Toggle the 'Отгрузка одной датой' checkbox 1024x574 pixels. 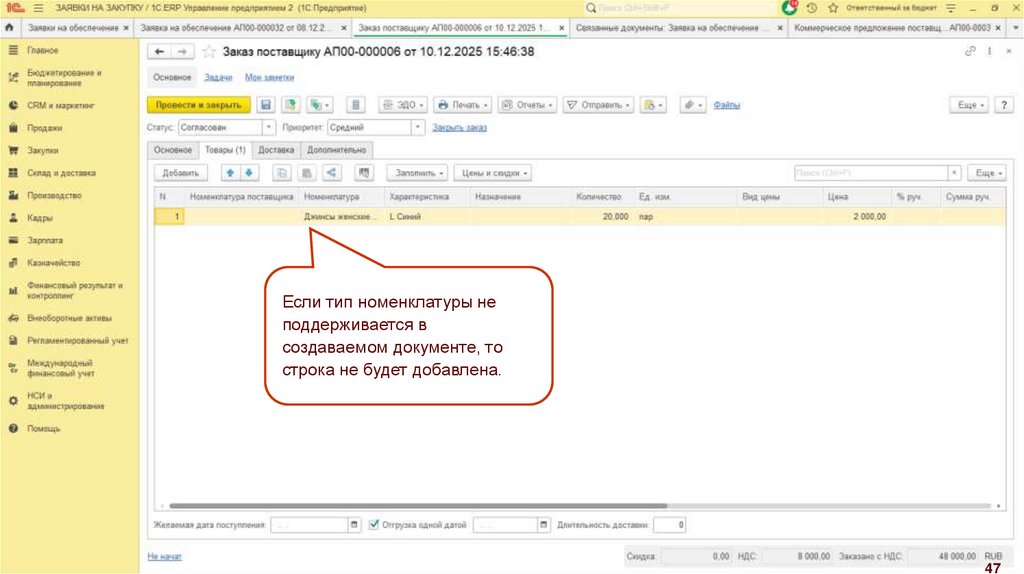(374, 524)
